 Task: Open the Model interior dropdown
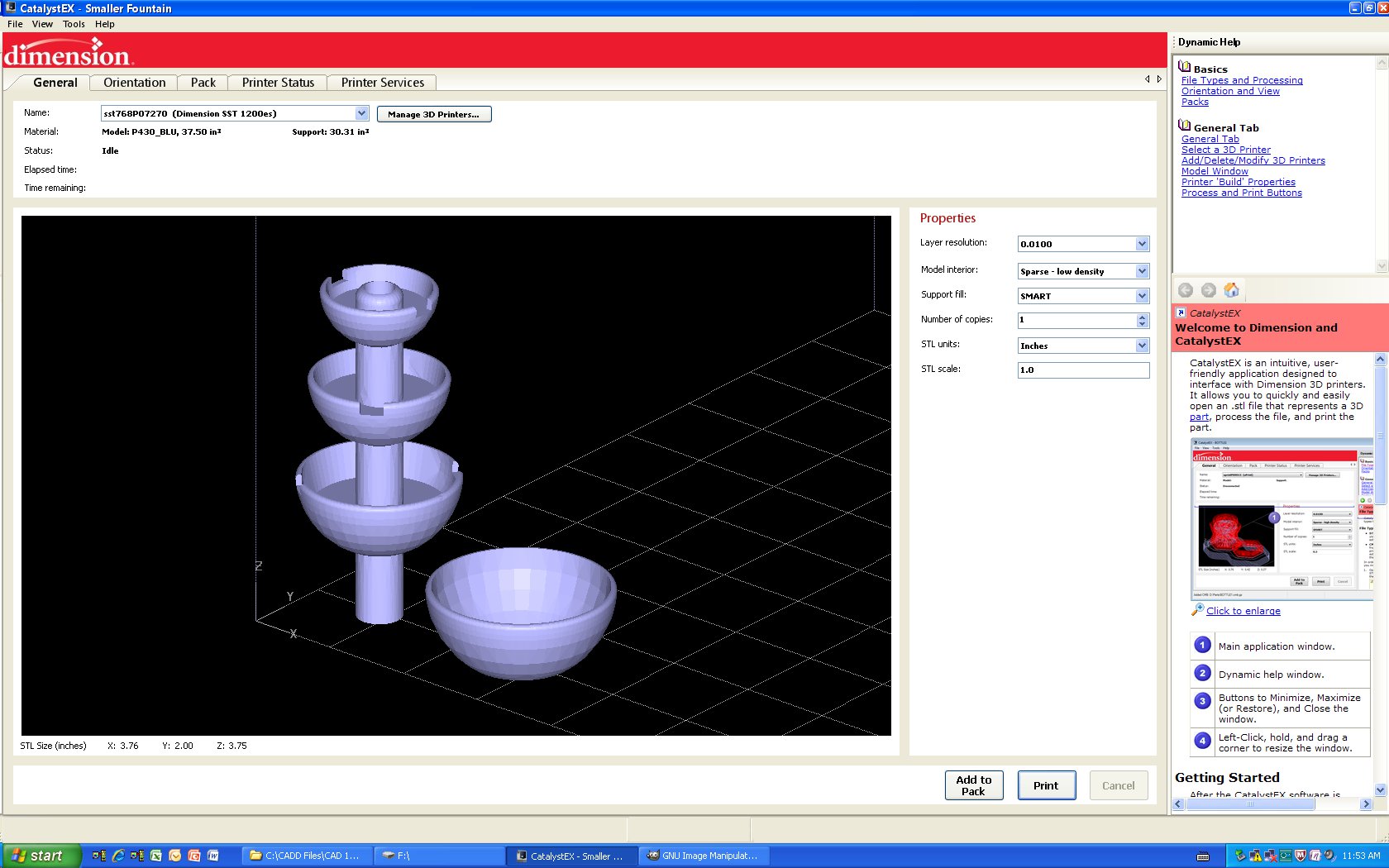pos(1142,271)
